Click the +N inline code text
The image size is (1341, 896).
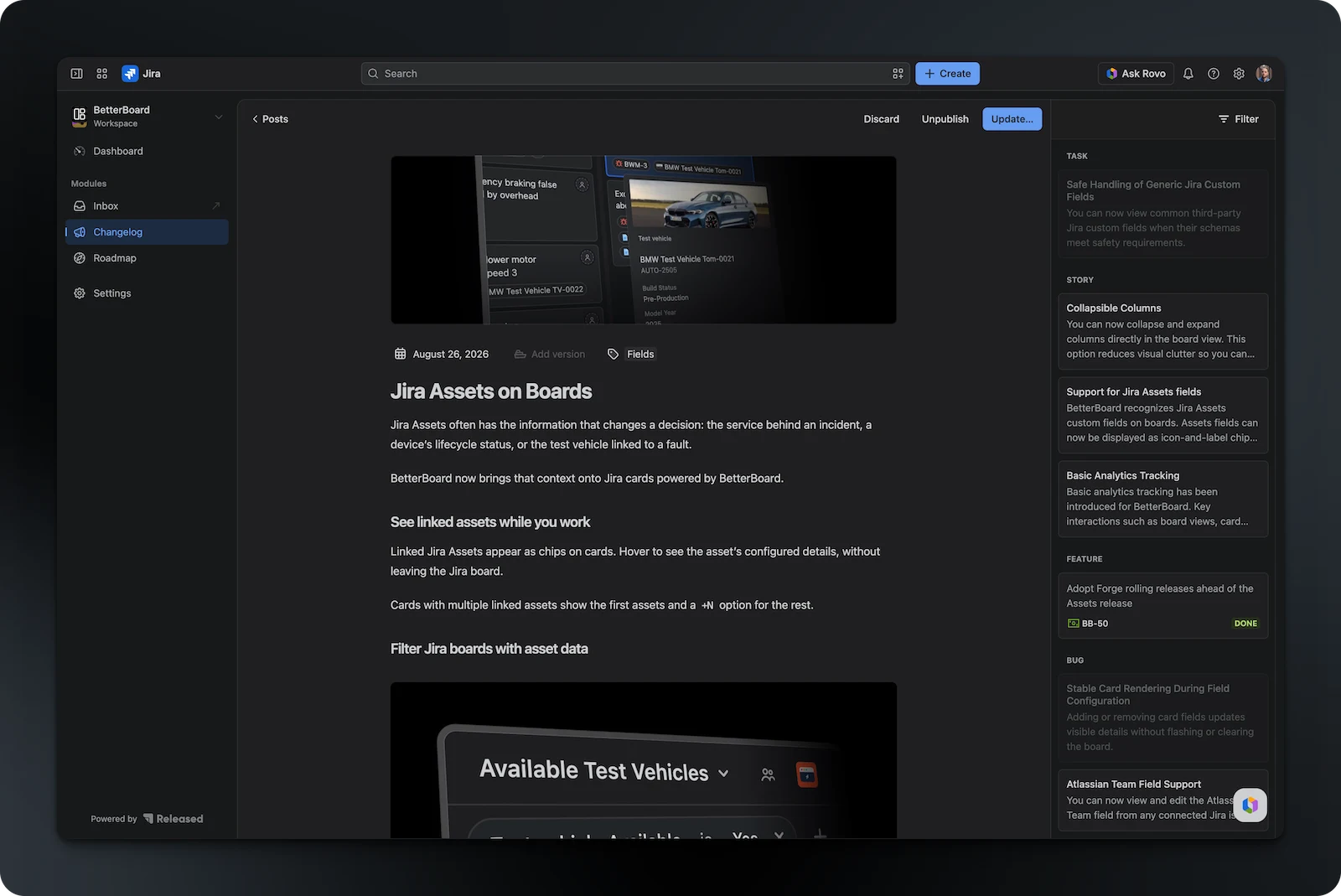(x=707, y=605)
